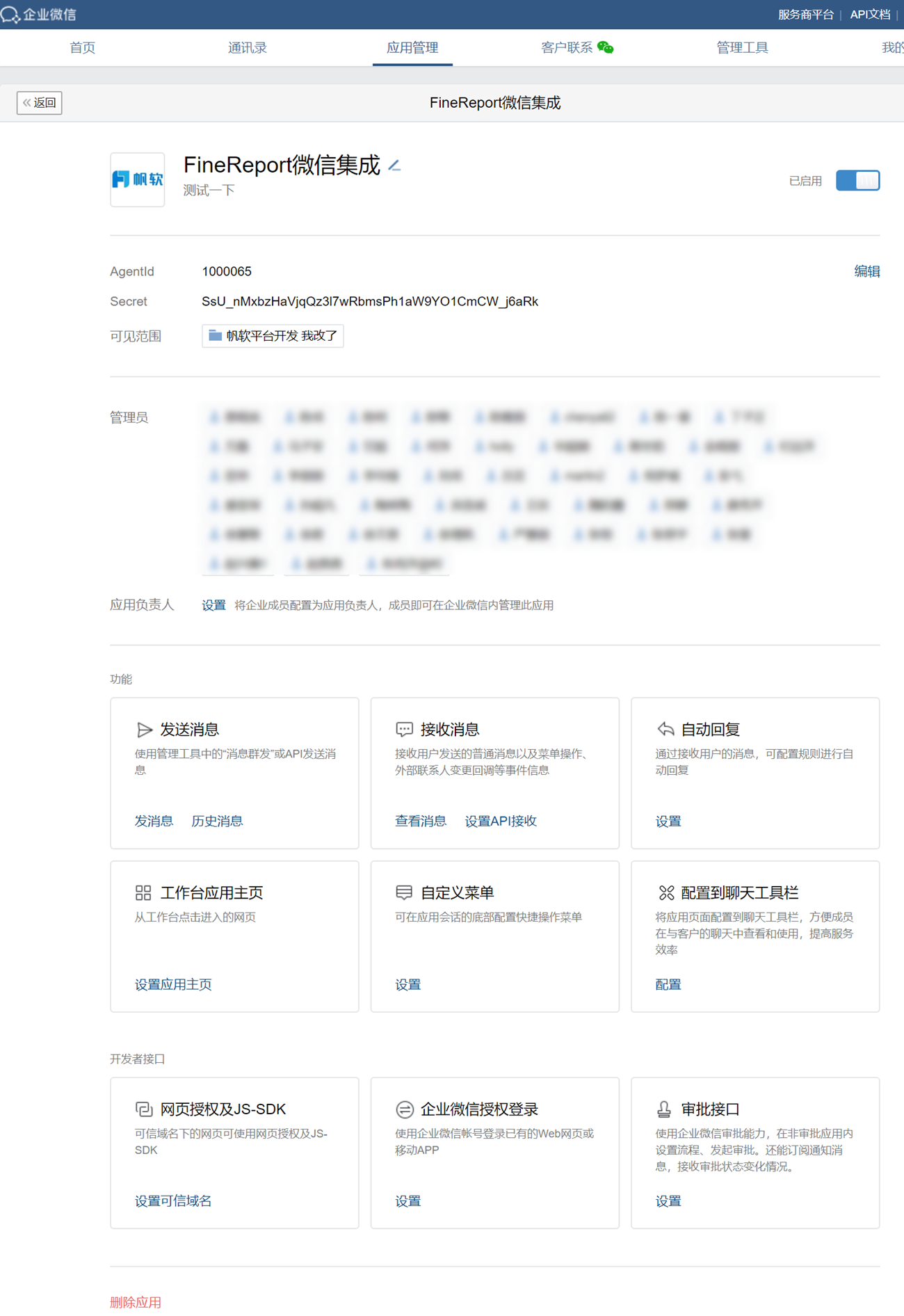Select the 应用管理 tab
The image size is (904, 1316).
click(x=412, y=47)
